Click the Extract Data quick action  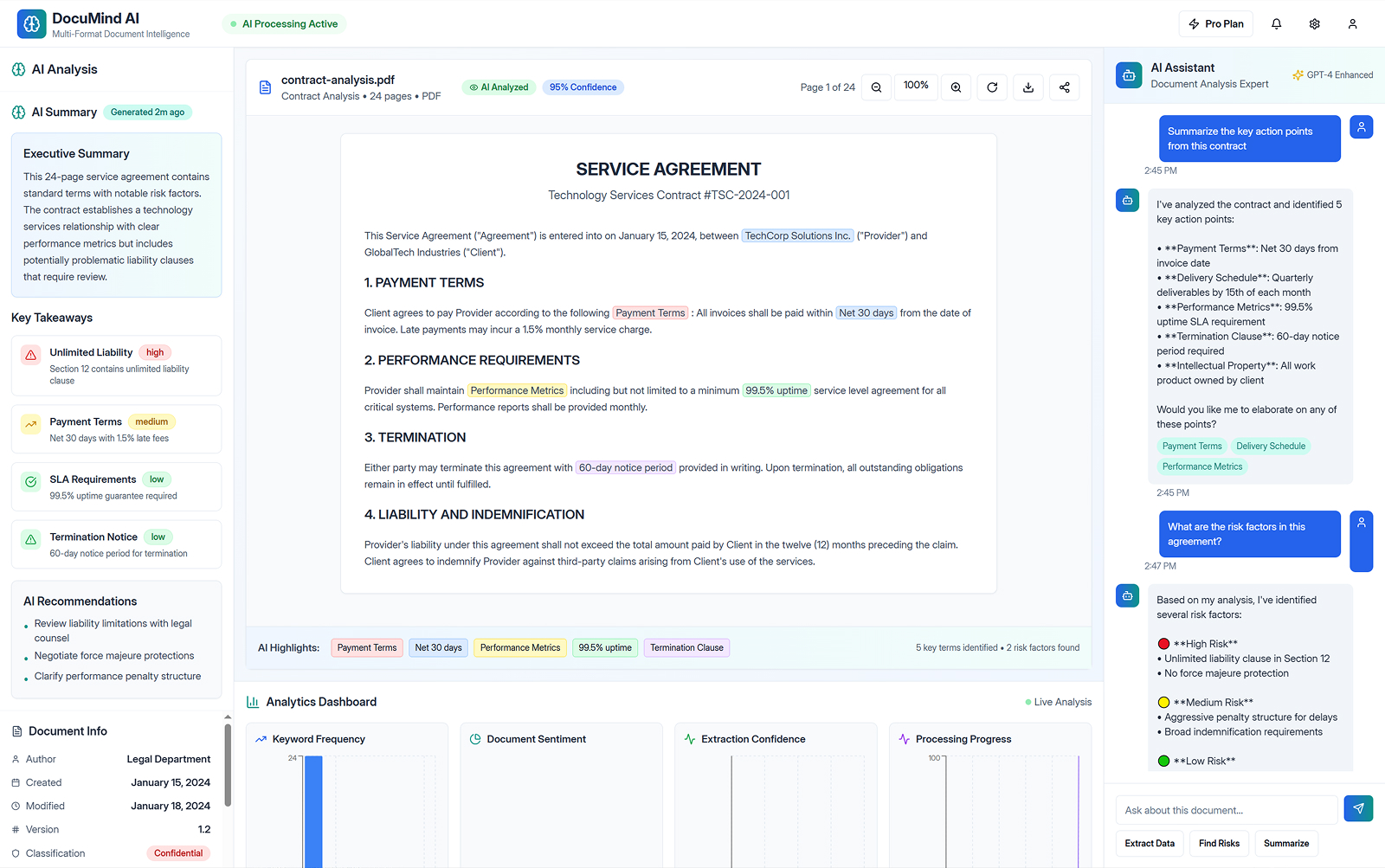pos(1150,844)
